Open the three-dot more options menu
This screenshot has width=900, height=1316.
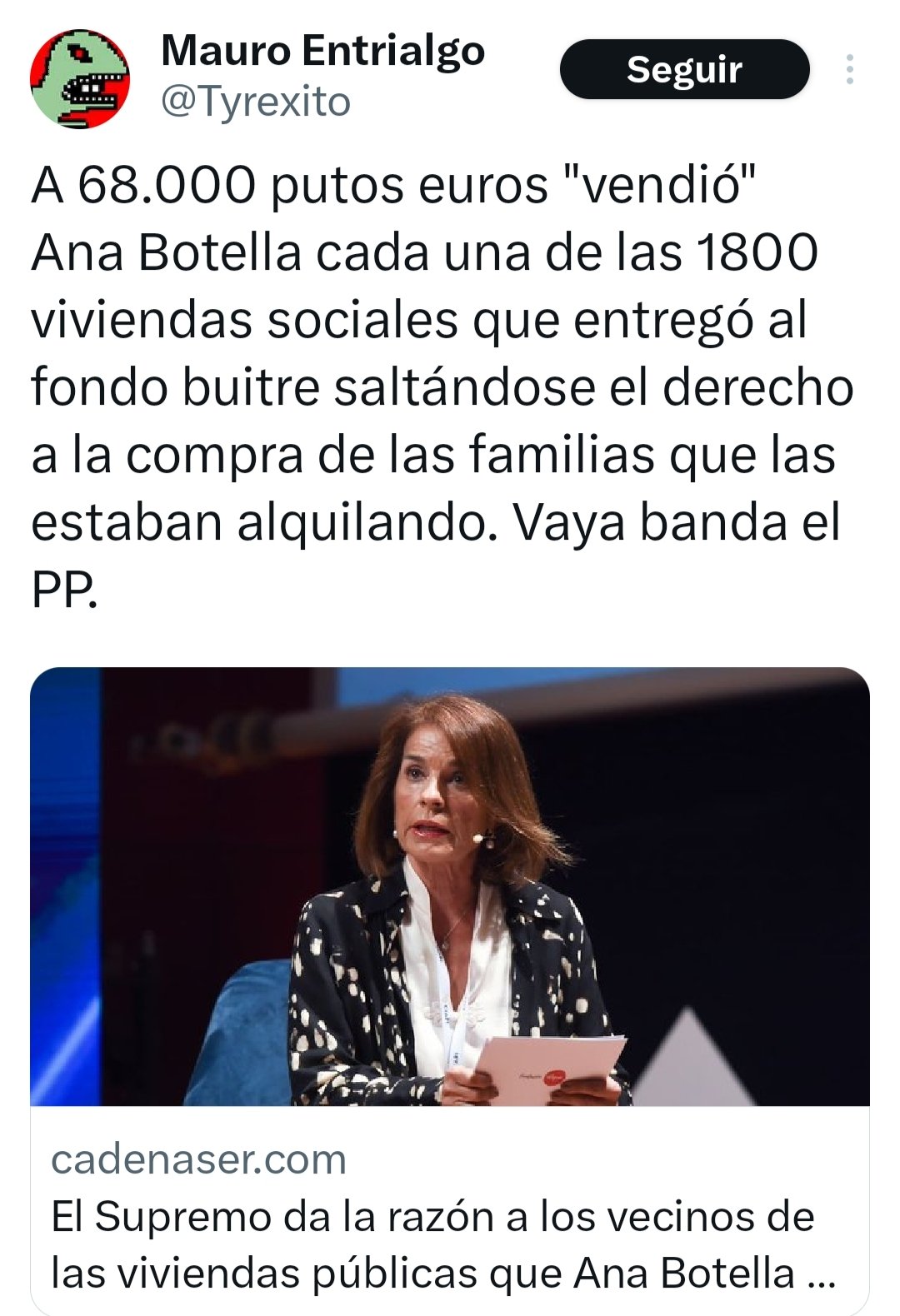(x=849, y=69)
